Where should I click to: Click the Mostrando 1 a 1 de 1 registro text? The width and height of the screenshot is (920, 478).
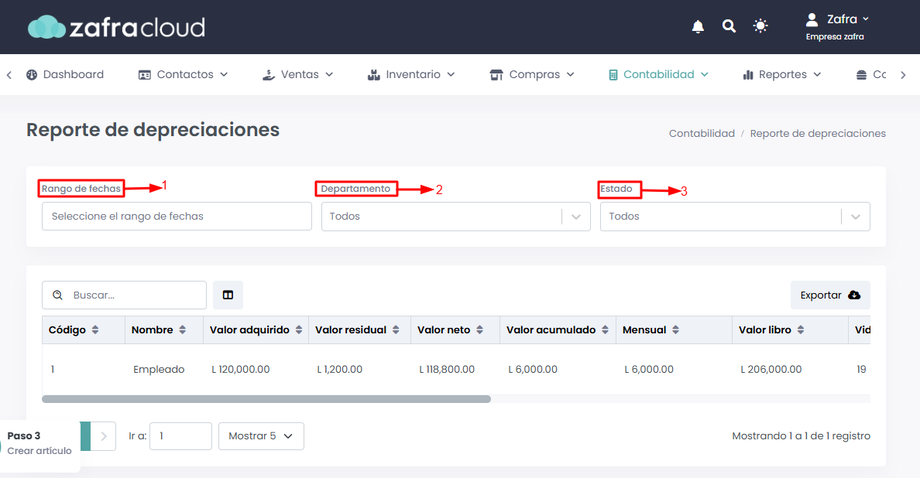pyautogui.click(x=801, y=436)
